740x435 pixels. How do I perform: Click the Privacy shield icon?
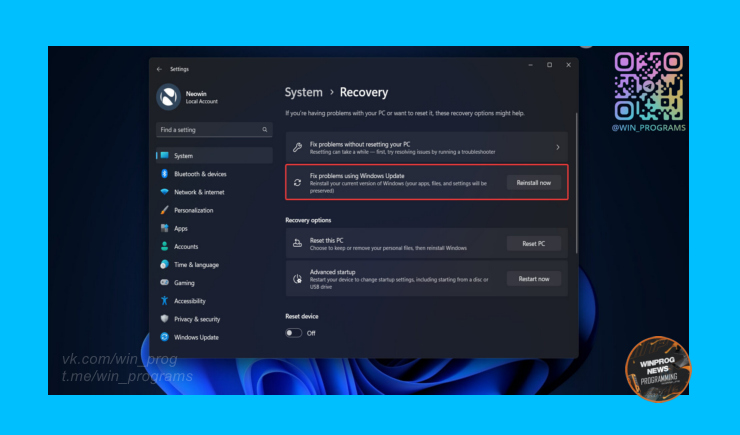[164, 318]
